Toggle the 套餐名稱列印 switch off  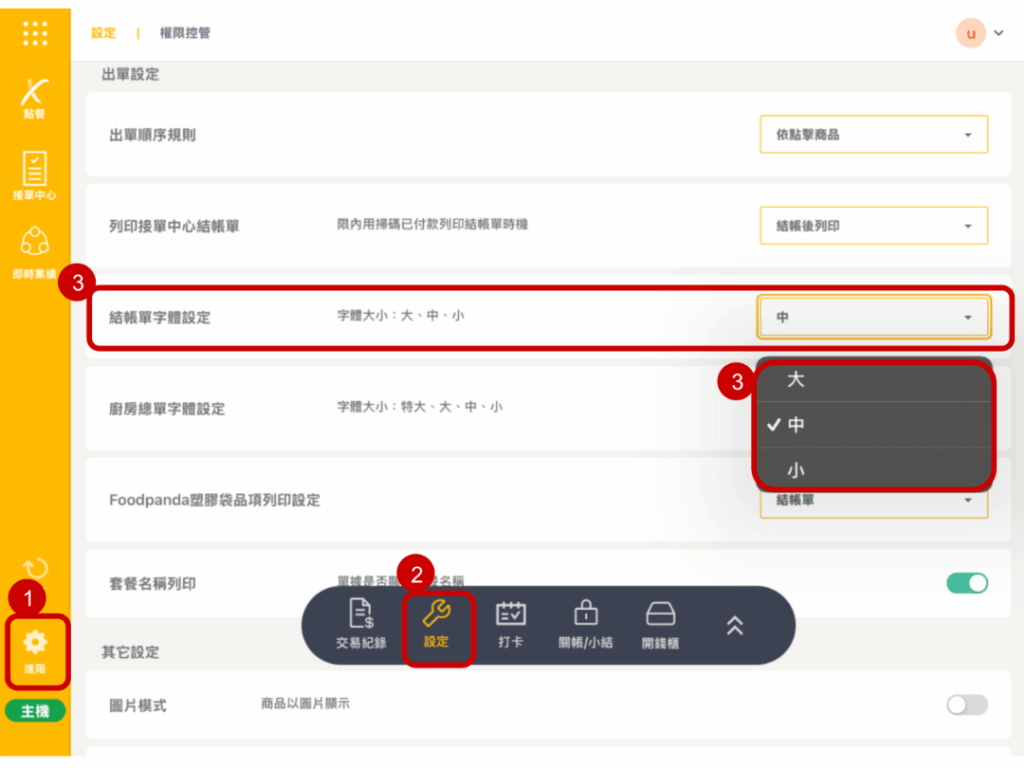(x=967, y=583)
